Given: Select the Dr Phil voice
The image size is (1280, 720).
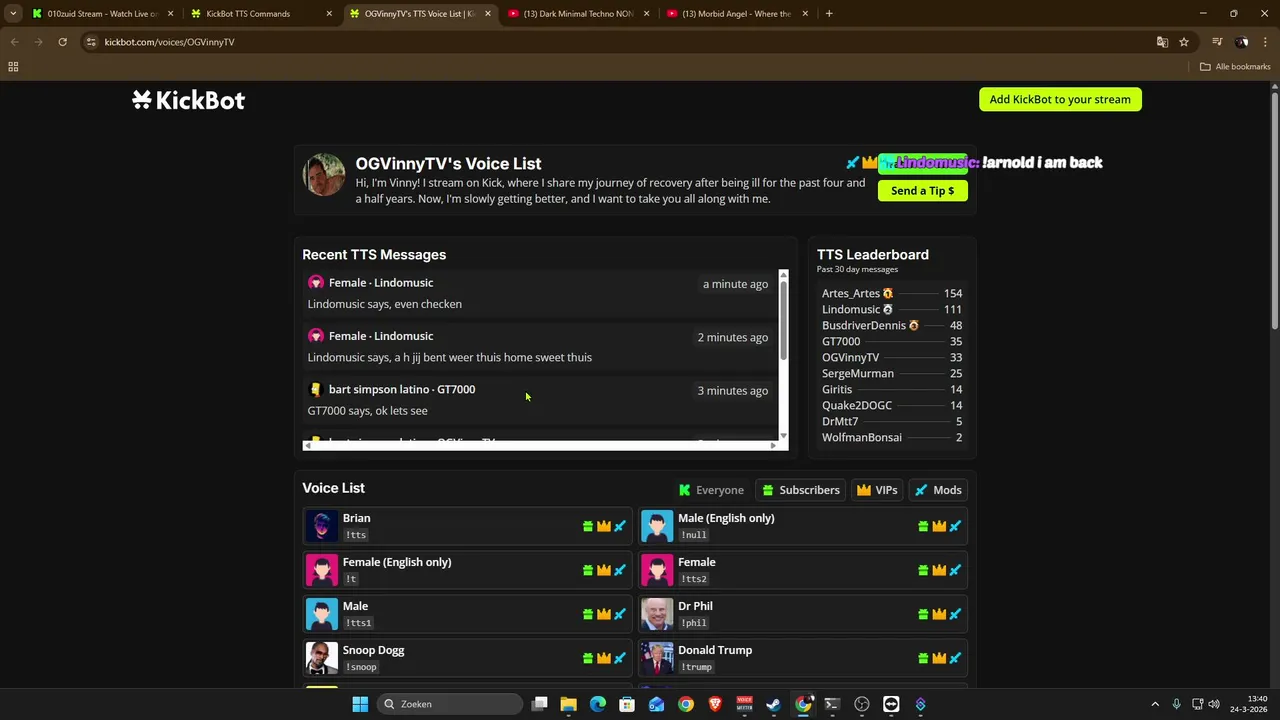Looking at the screenshot, I should pyautogui.click(x=803, y=614).
